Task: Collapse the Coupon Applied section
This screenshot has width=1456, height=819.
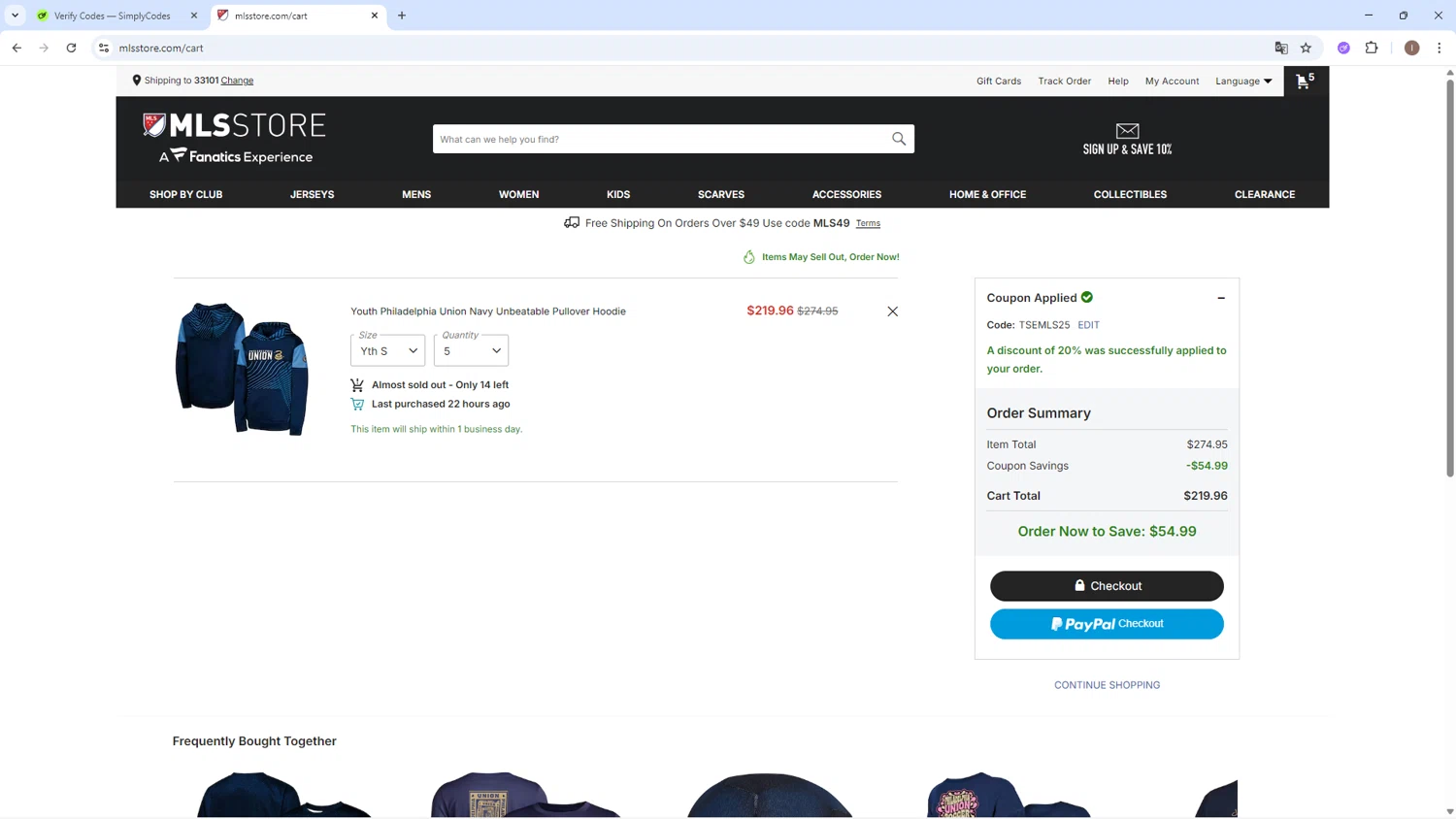Action: coord(1221,298)
